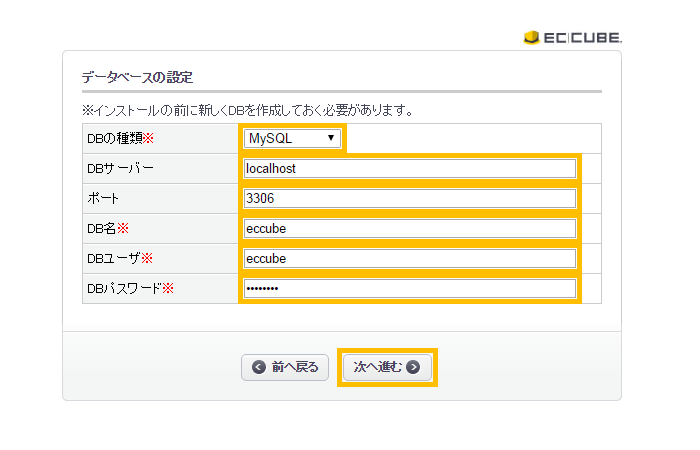Click the 前へ戻る button
Viewport: 700px width, 450px height.
coord(285,367)
